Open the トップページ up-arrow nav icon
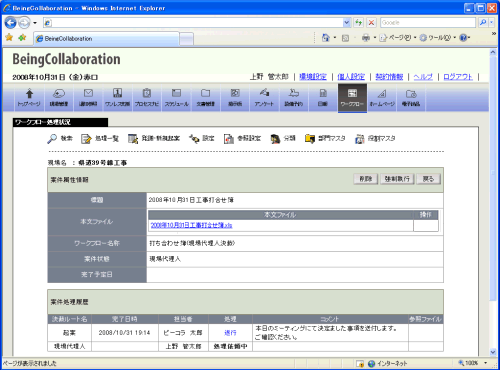This screenshot has height=370, width=500. pos(29,97)
